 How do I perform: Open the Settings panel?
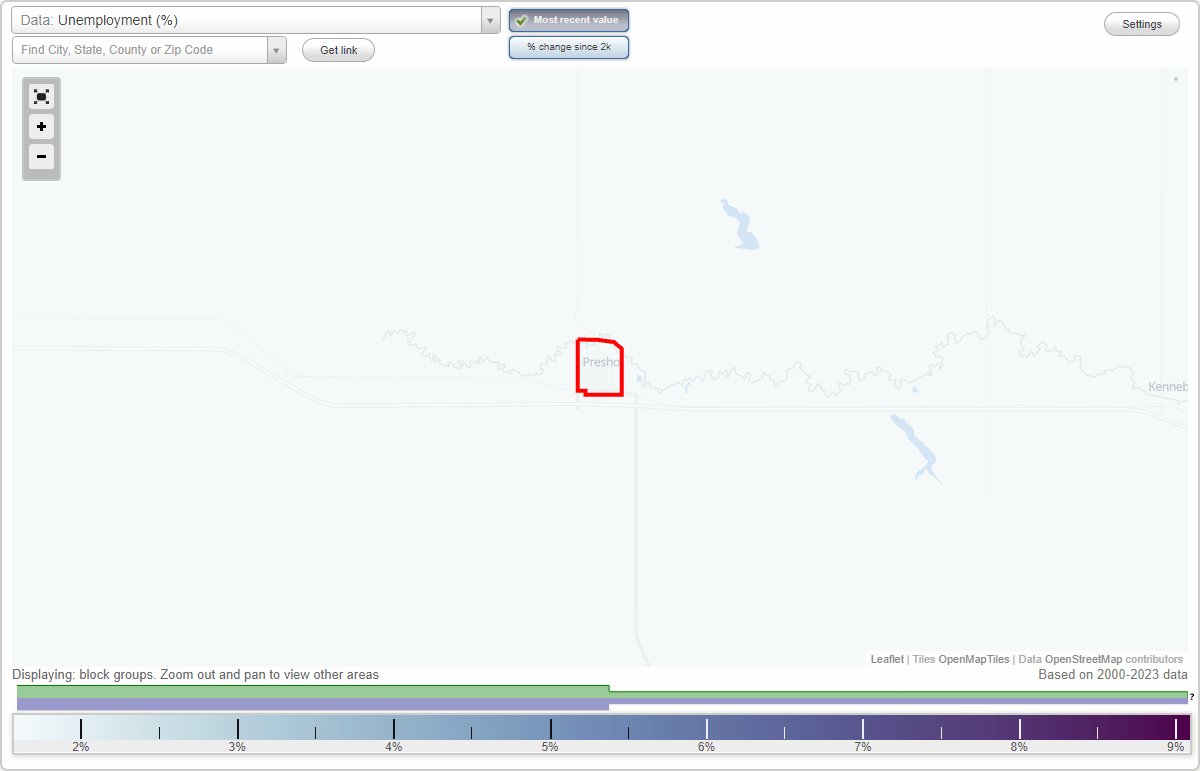(1141, 23)
